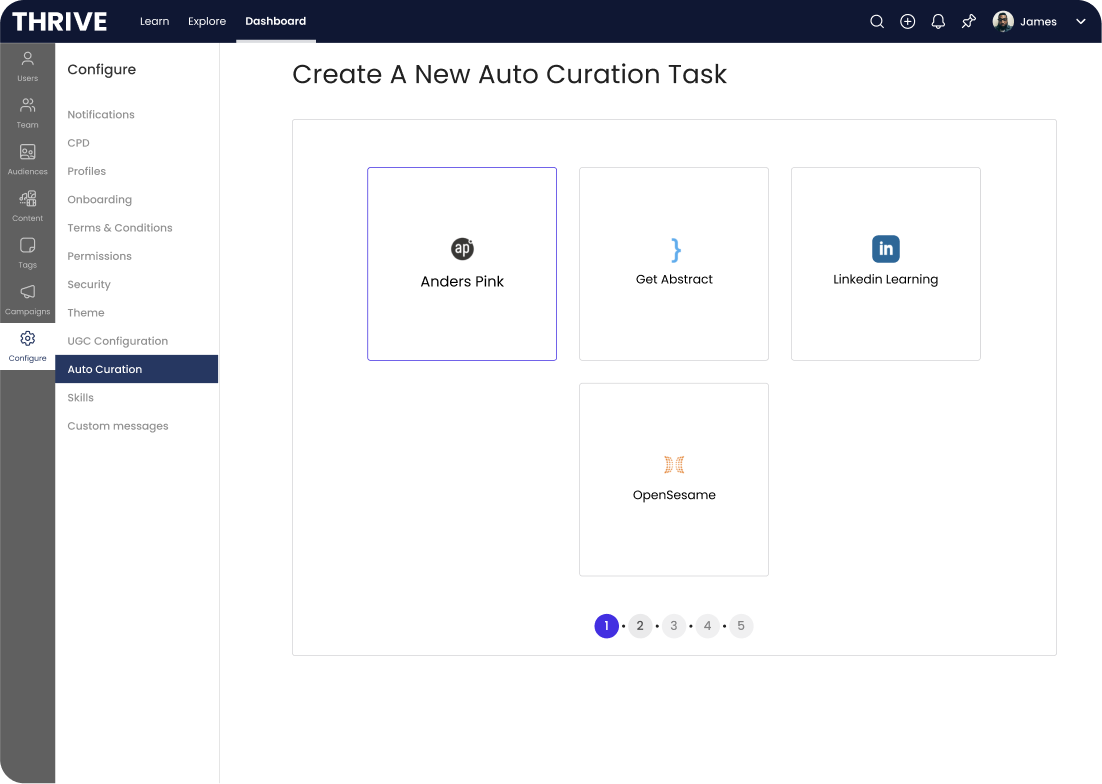This screenshot has height=784, width=1102.
Task: Click the THRIVE logo
Action: coord(60,22)
